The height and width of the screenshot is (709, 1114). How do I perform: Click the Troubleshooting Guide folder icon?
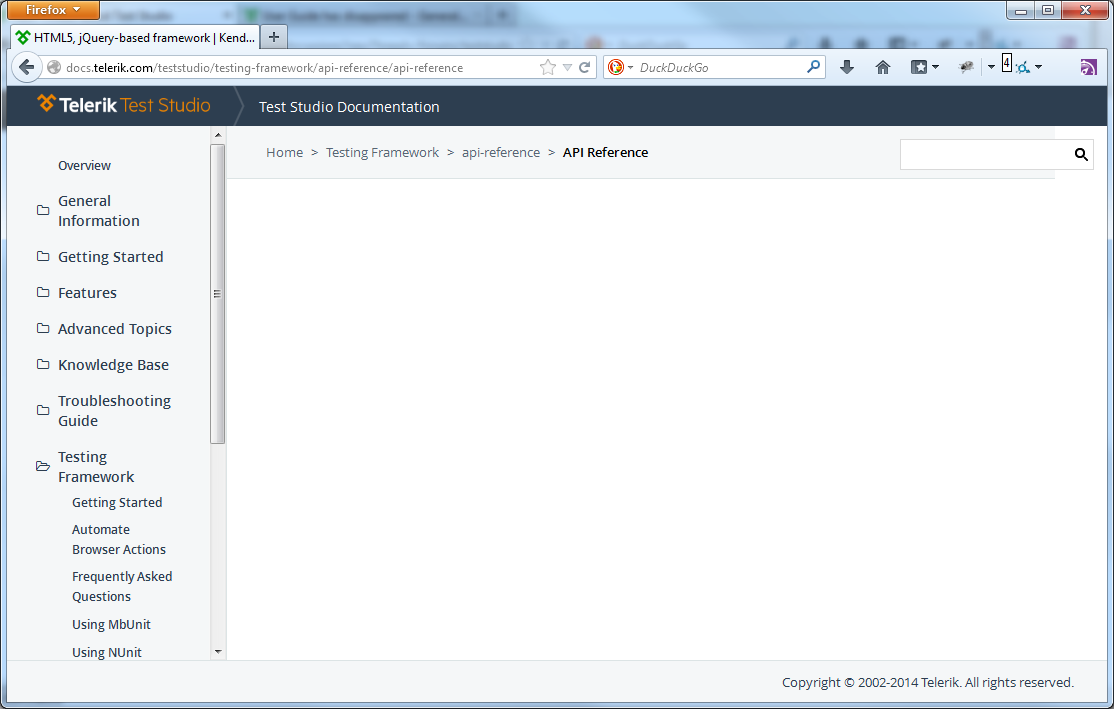click(43, 411)
